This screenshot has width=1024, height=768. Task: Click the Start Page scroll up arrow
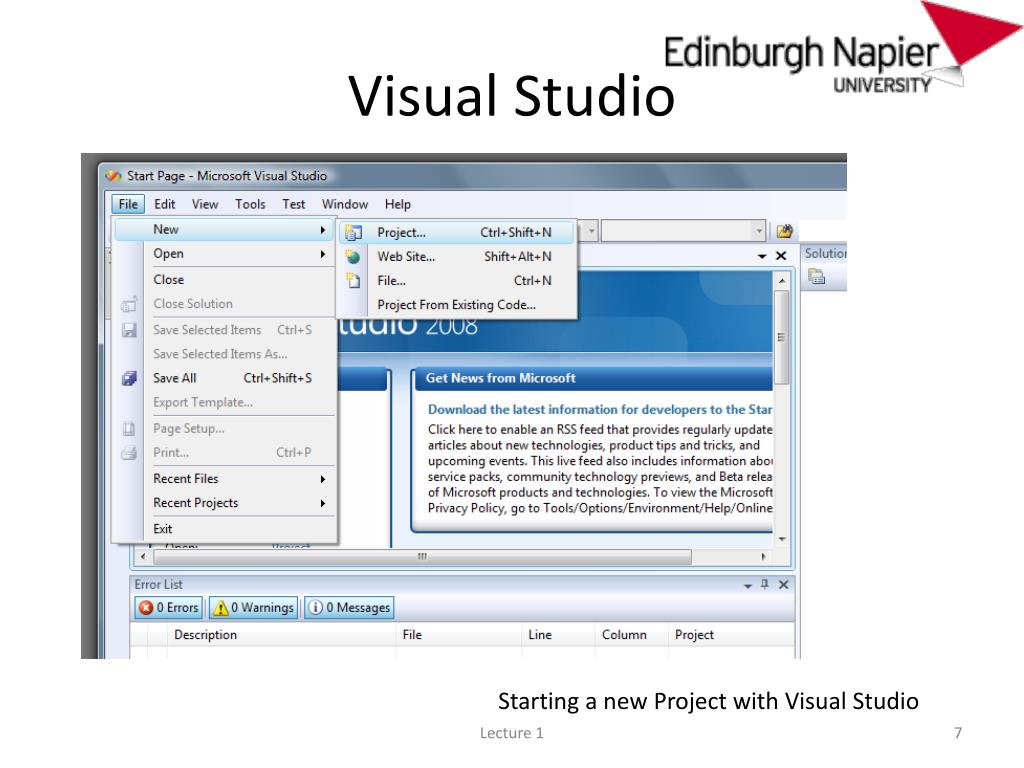(782, 281)
